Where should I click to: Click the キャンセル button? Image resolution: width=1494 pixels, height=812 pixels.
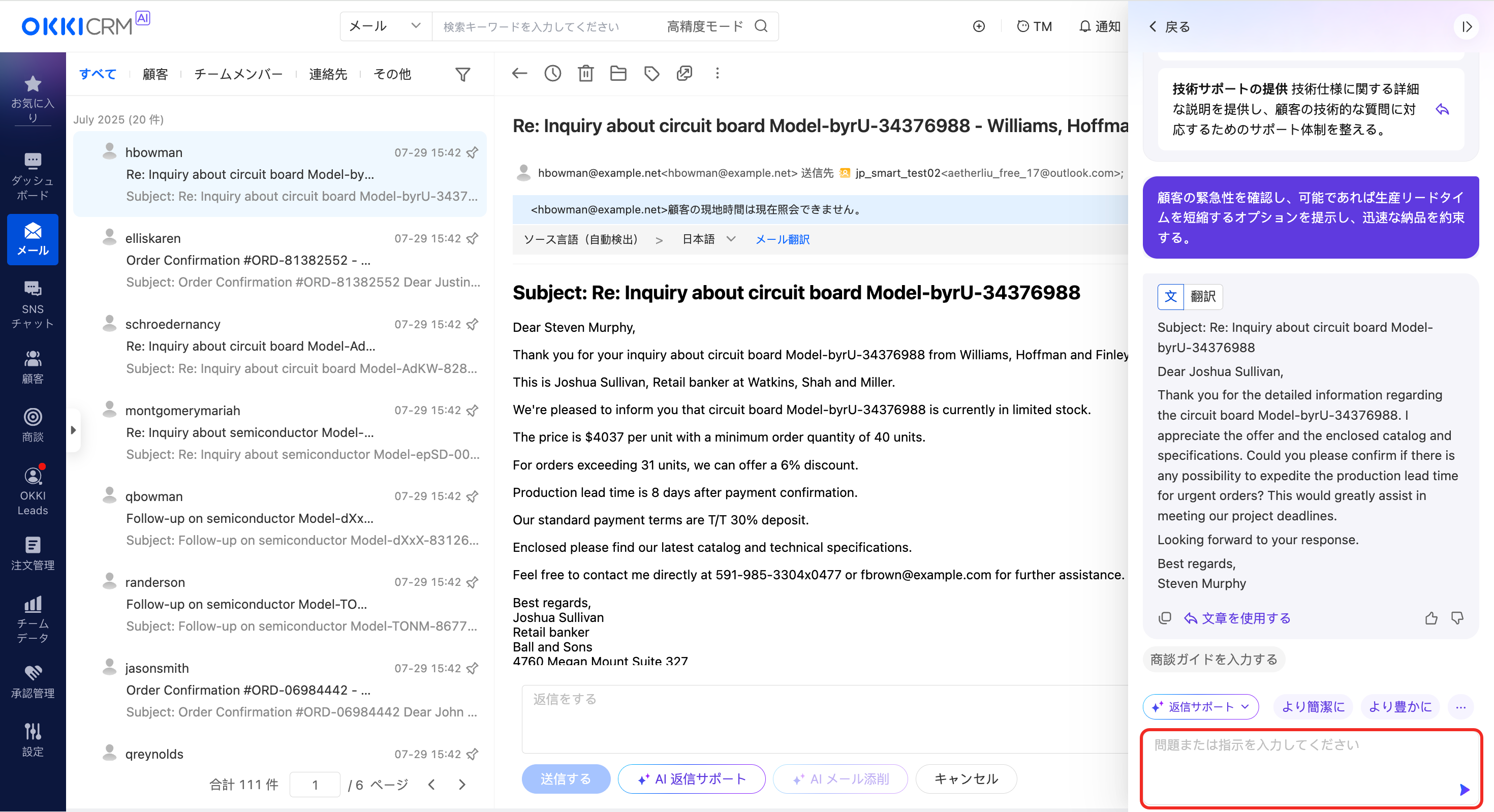tap(966, 778)
